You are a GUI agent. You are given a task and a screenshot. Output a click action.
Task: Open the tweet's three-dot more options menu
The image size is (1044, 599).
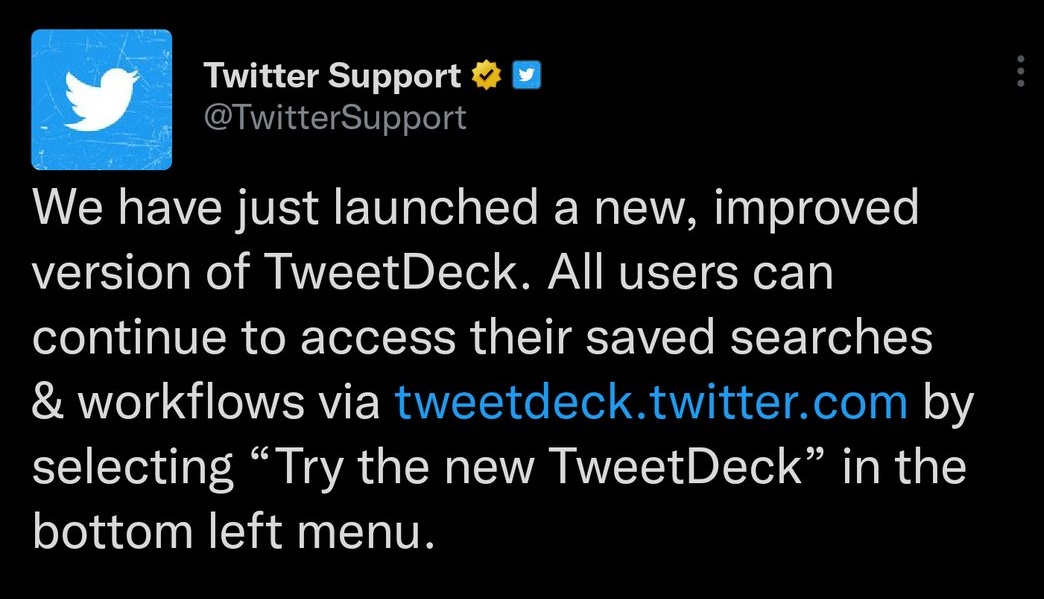tap(1020, 71)
